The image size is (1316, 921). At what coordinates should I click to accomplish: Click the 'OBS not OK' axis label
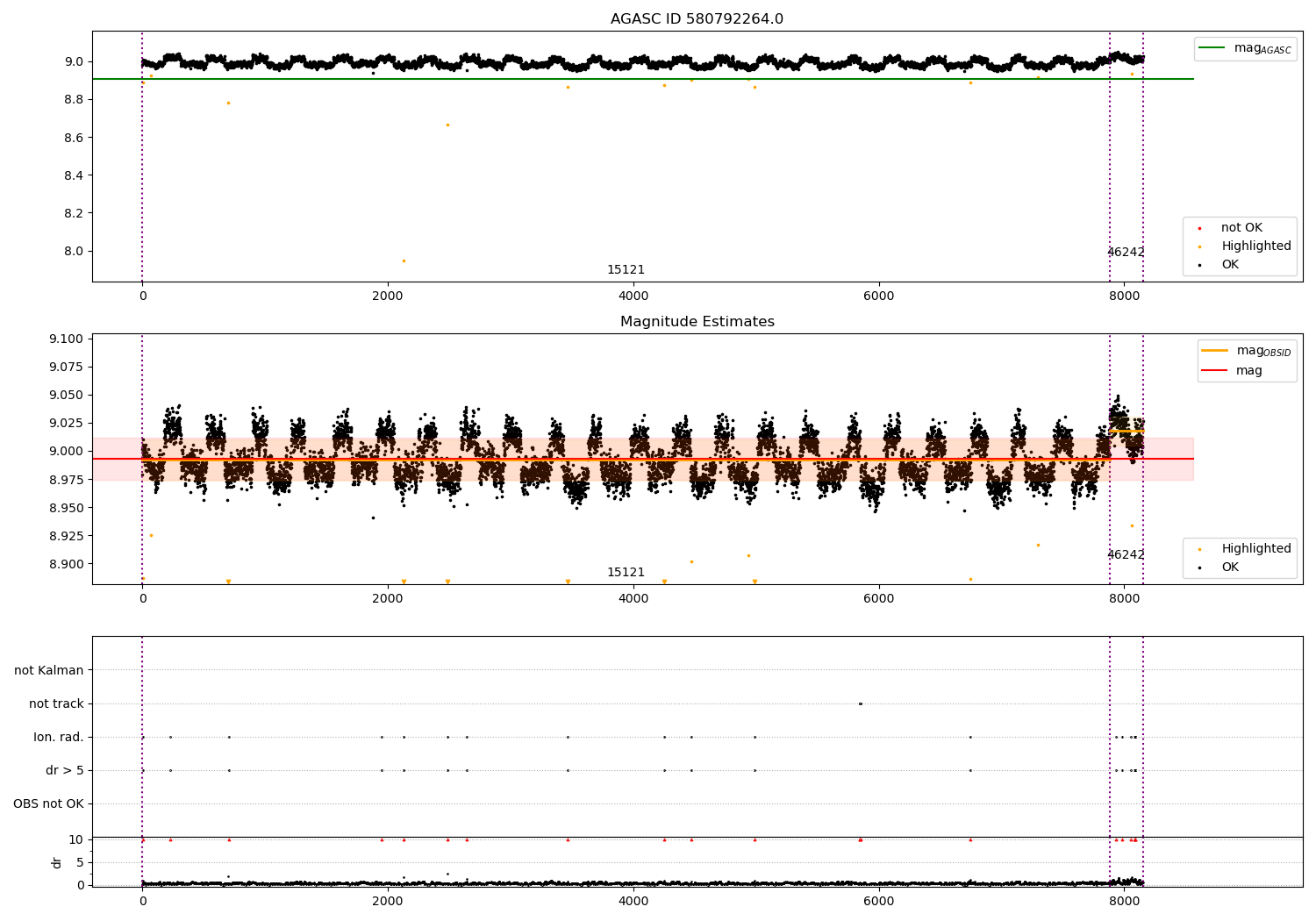48,803
